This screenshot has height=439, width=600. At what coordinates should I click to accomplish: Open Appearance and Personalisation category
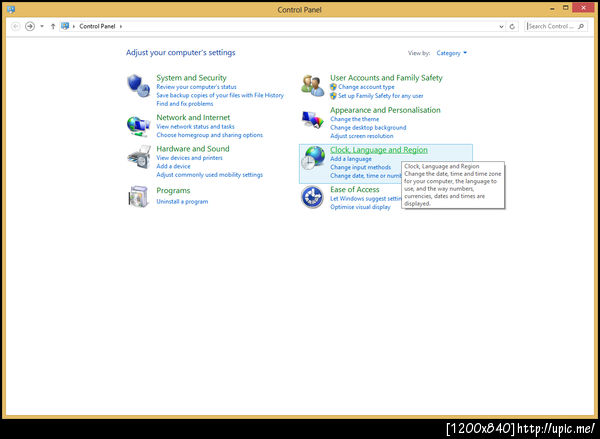(385, 110)
